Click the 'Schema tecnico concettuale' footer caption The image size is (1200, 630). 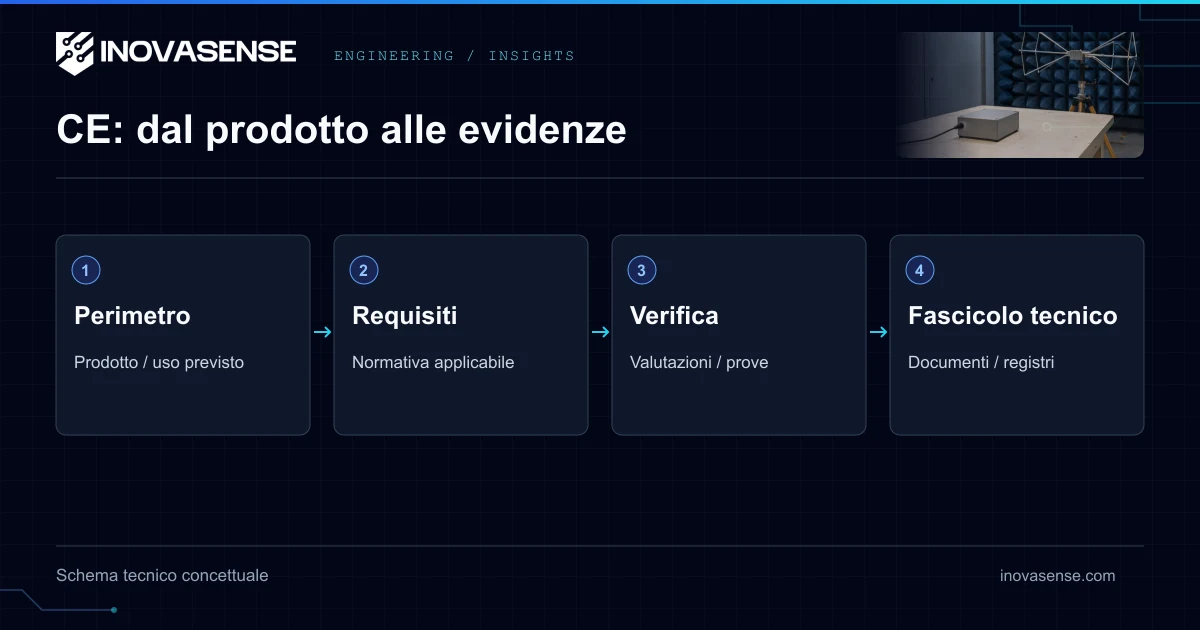162,575
